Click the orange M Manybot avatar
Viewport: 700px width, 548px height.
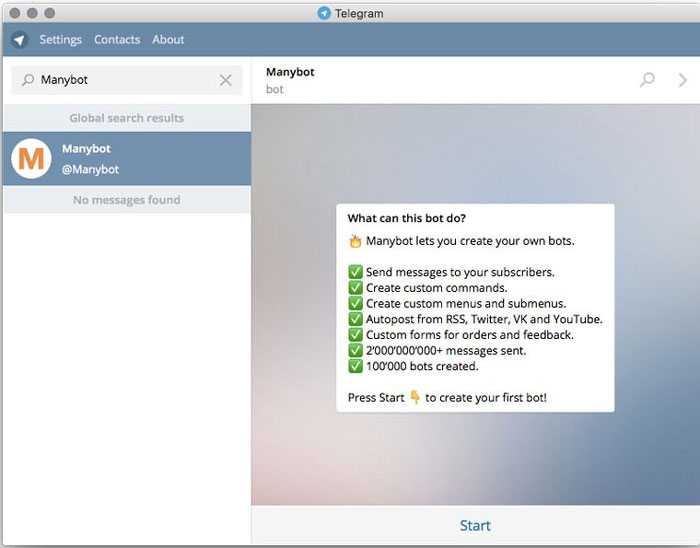click(x=31, y=159)
